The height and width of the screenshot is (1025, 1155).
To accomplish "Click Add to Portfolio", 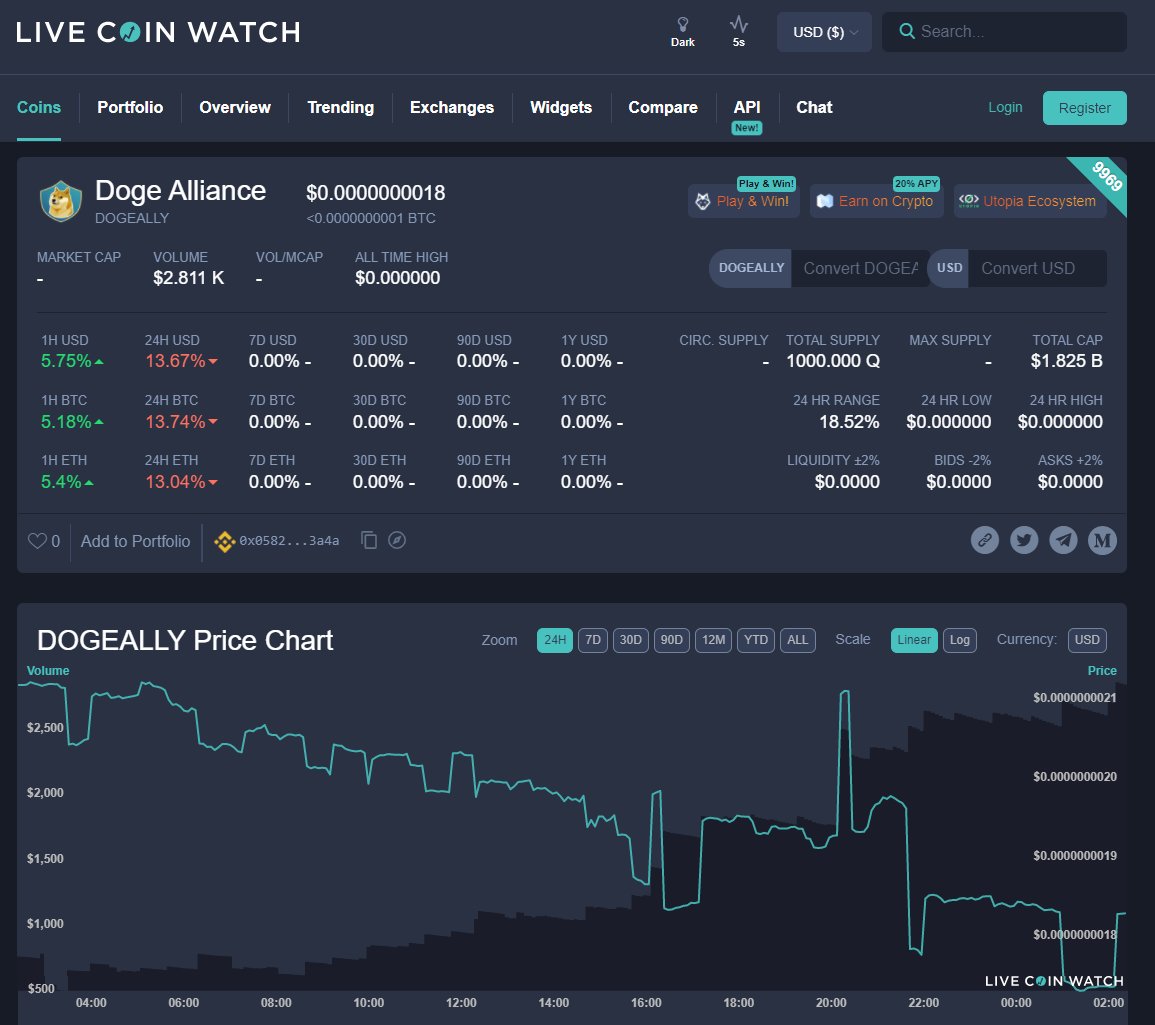I will 136,542.
